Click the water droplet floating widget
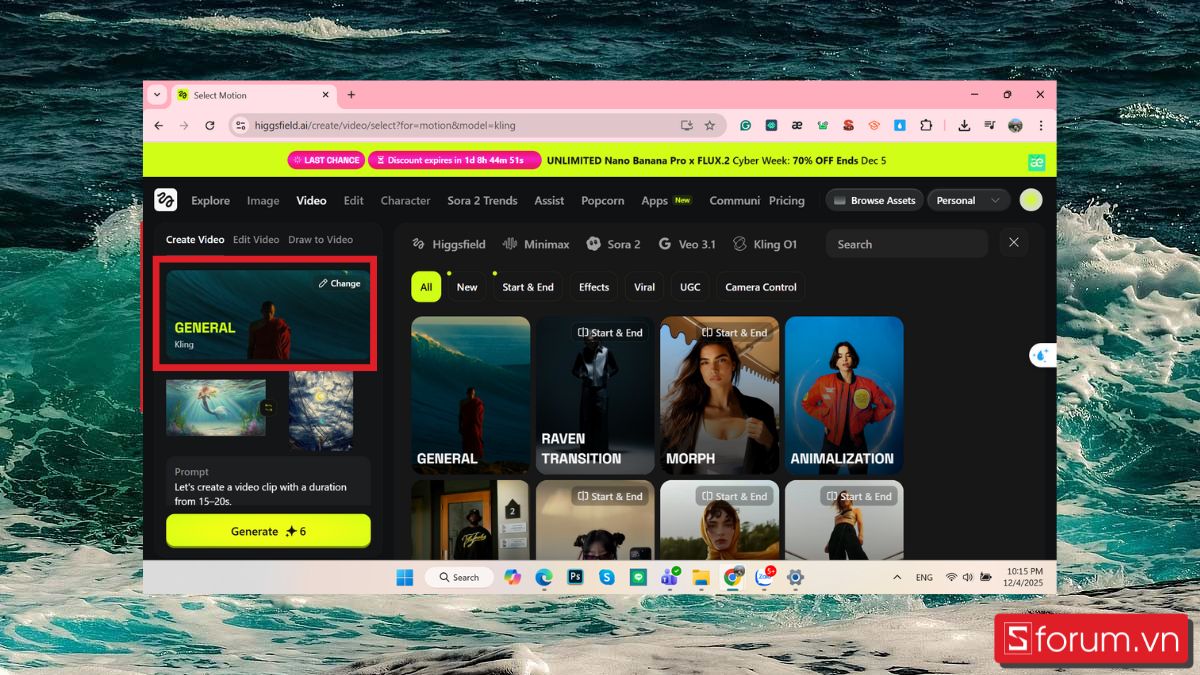 point(1043,355)
